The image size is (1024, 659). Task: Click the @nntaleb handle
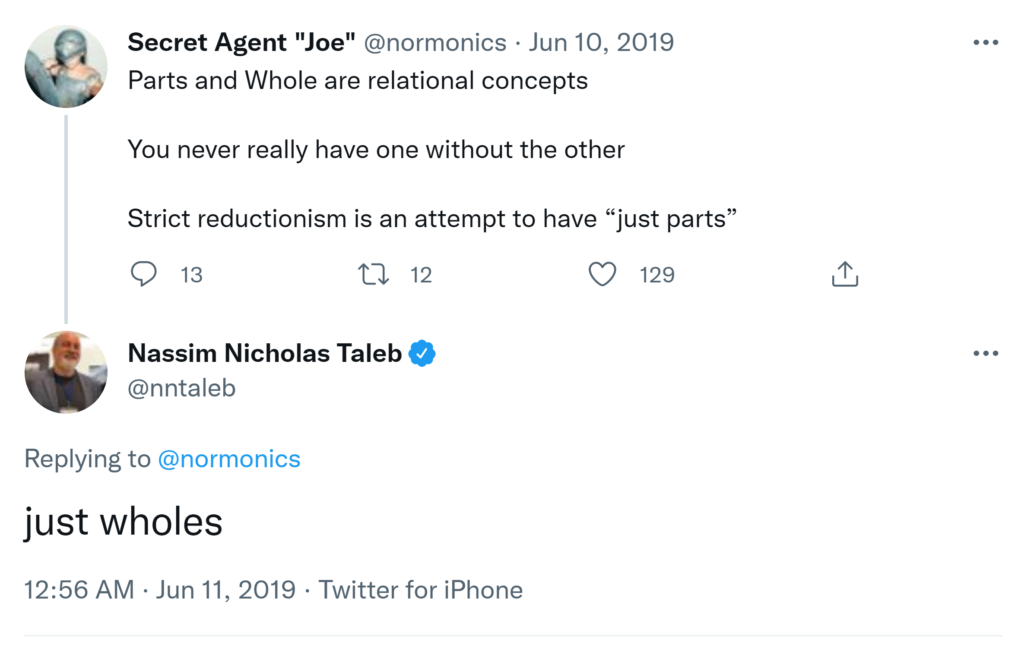(x=182, y=388)
